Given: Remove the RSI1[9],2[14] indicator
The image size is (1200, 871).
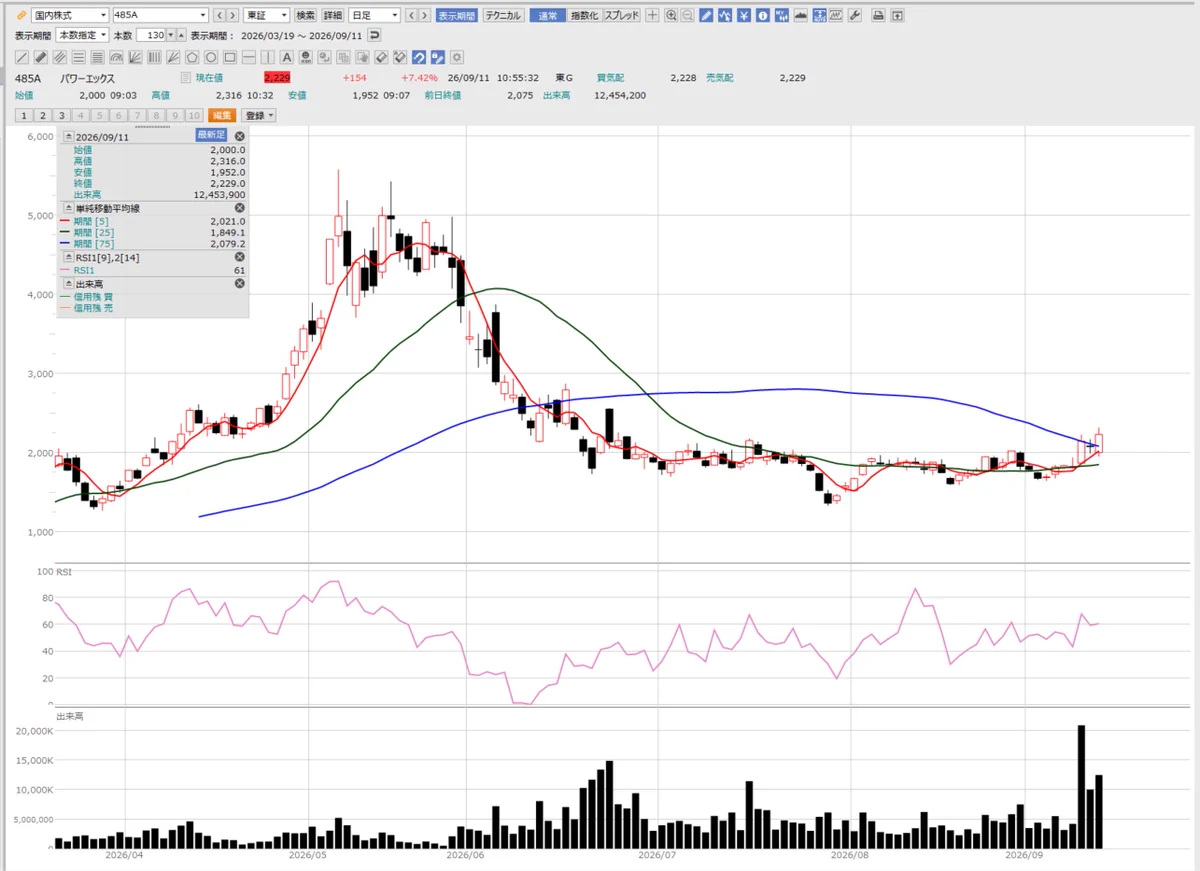Looking at the screenshot, I should click(240, 257).
